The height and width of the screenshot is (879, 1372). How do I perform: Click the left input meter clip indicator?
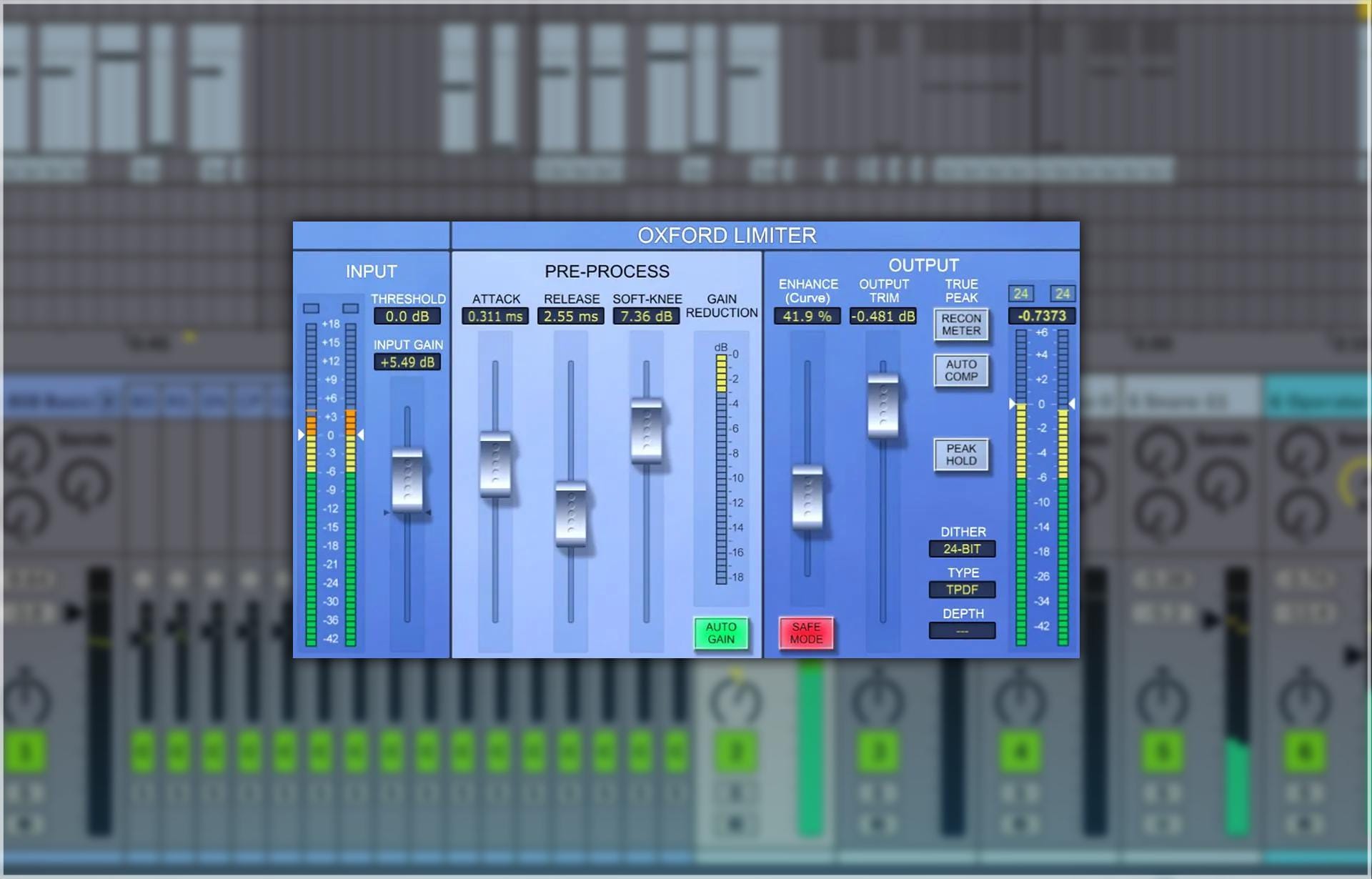pos(311,308)
